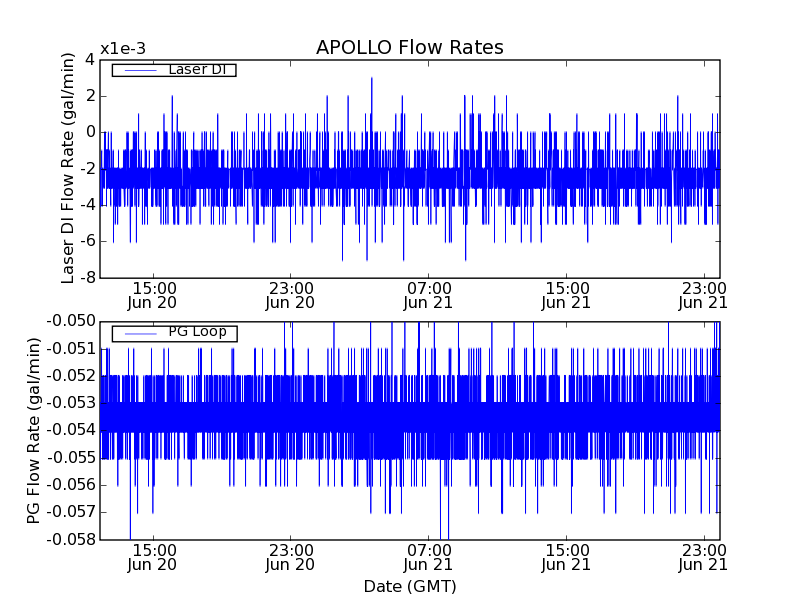Screen dimensions: 800x600
Task: Click the Laser DI peak reaching 3
Action: point(371,80)
